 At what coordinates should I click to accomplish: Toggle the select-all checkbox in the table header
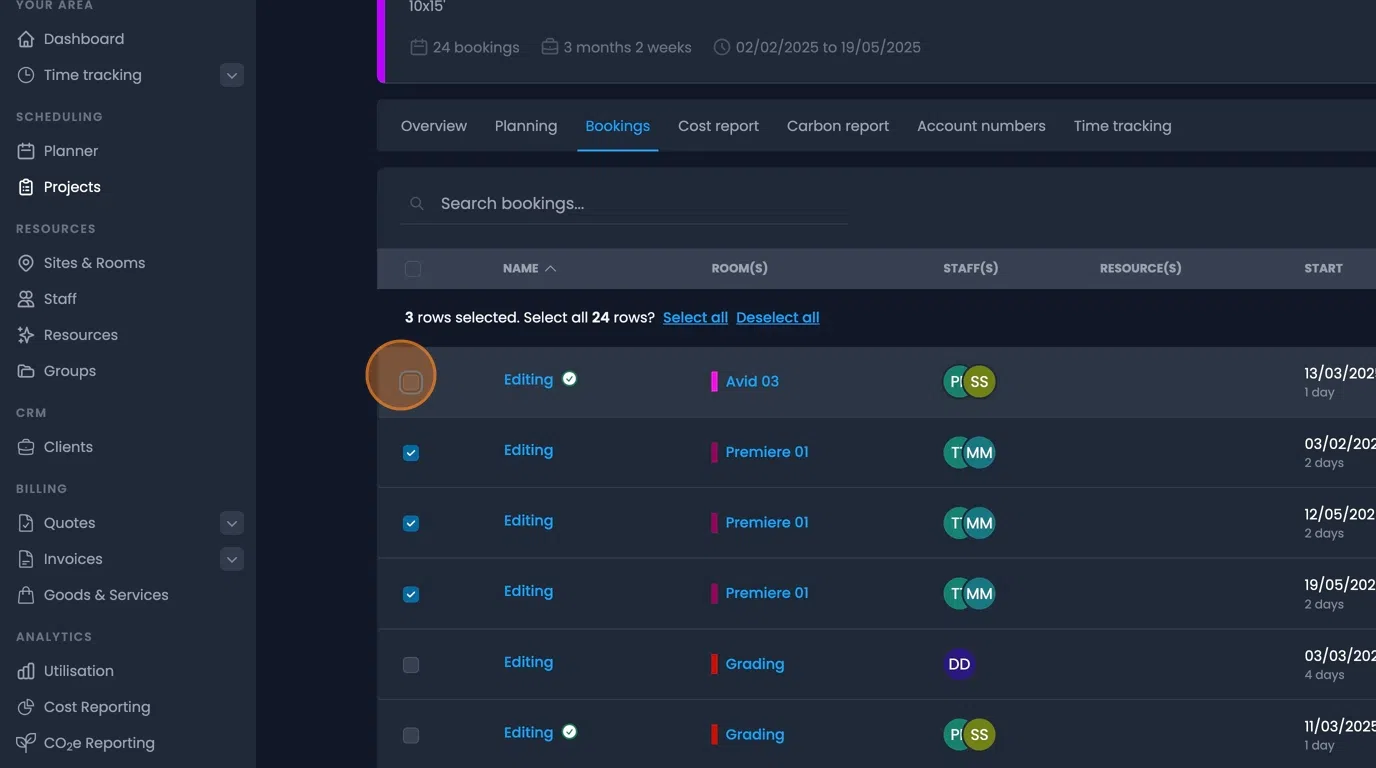[x=414, y=268]
